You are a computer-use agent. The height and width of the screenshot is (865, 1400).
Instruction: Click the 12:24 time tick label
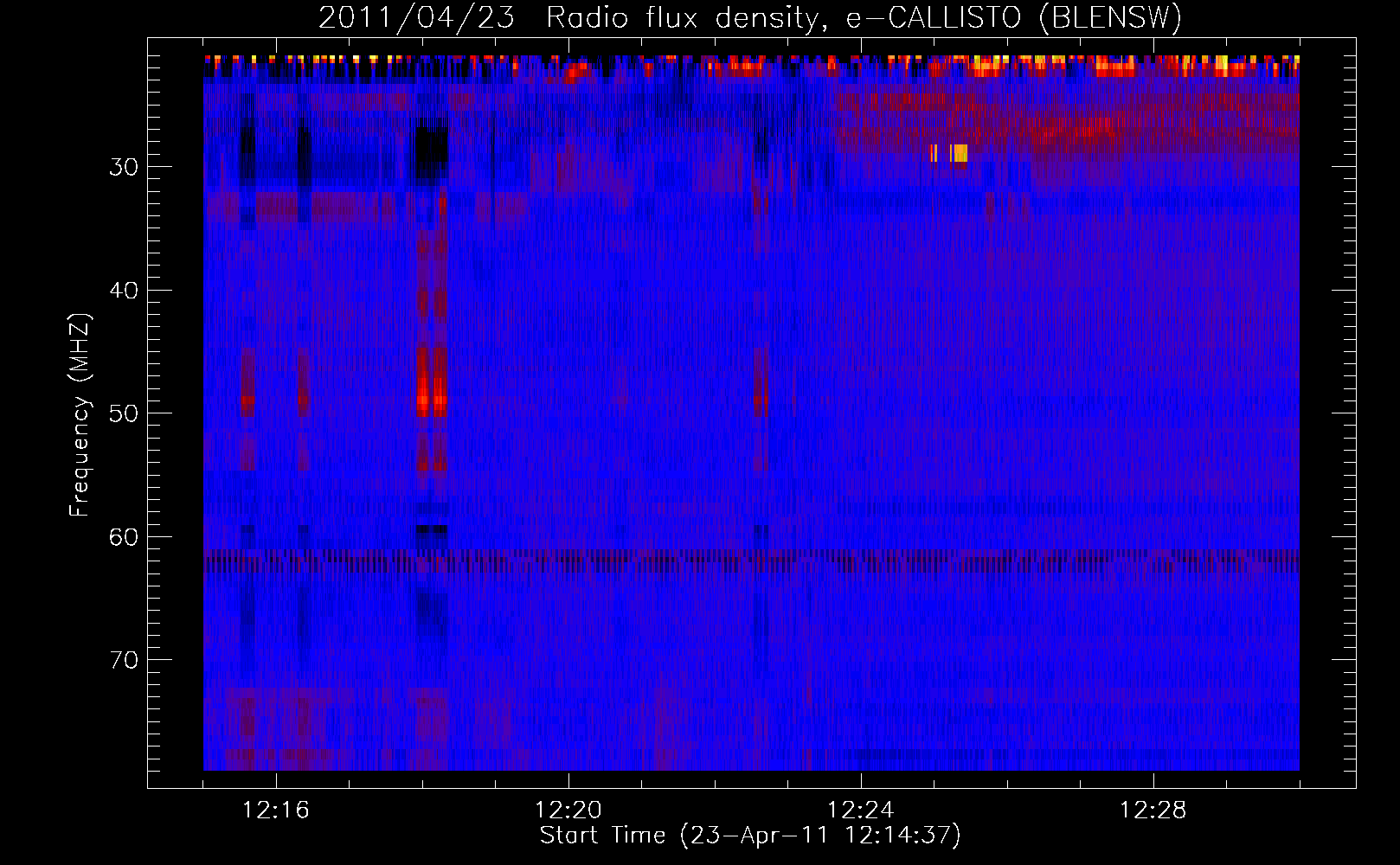(x=861, y=811)
